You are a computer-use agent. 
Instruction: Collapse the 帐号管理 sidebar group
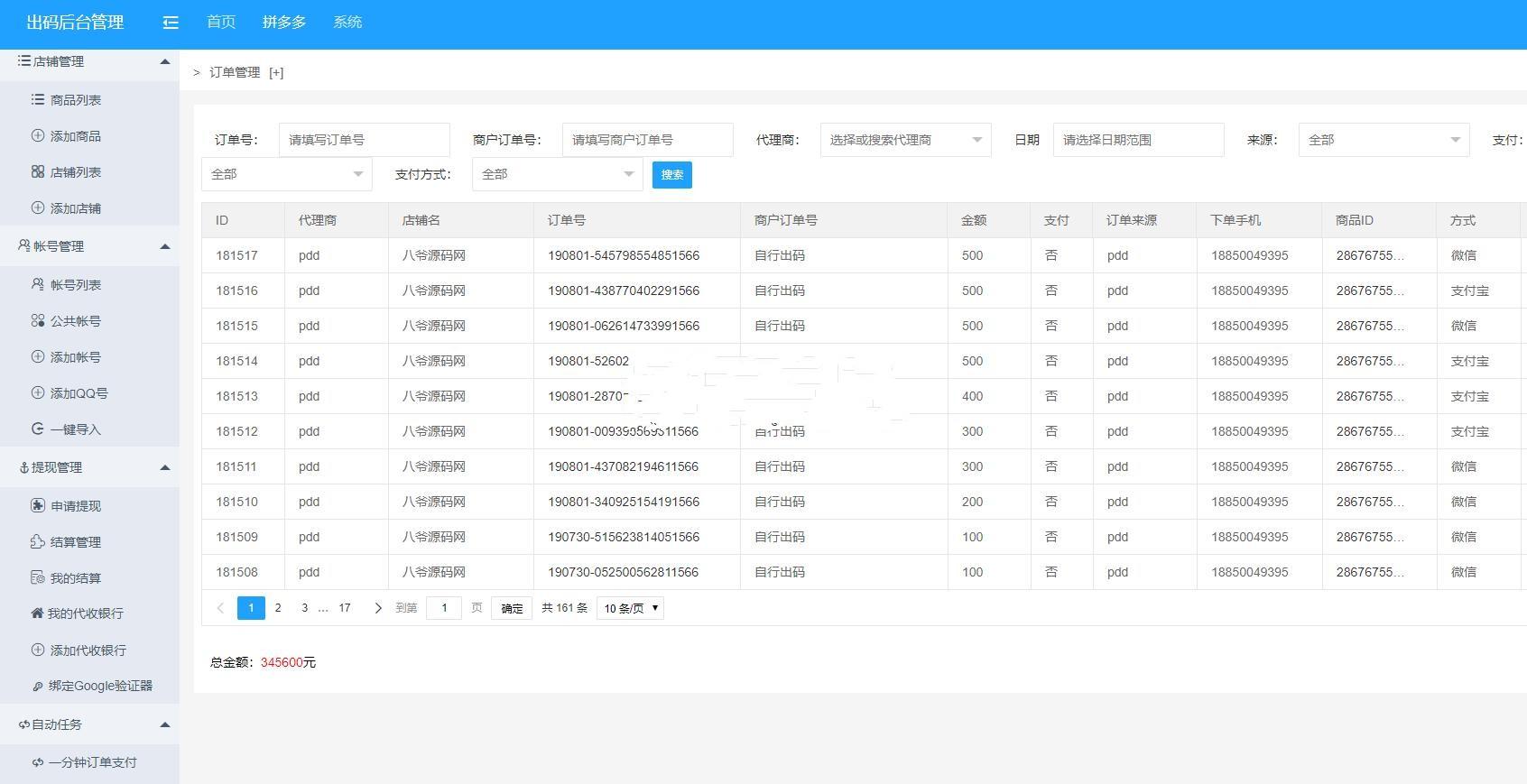tap(164, 246)
